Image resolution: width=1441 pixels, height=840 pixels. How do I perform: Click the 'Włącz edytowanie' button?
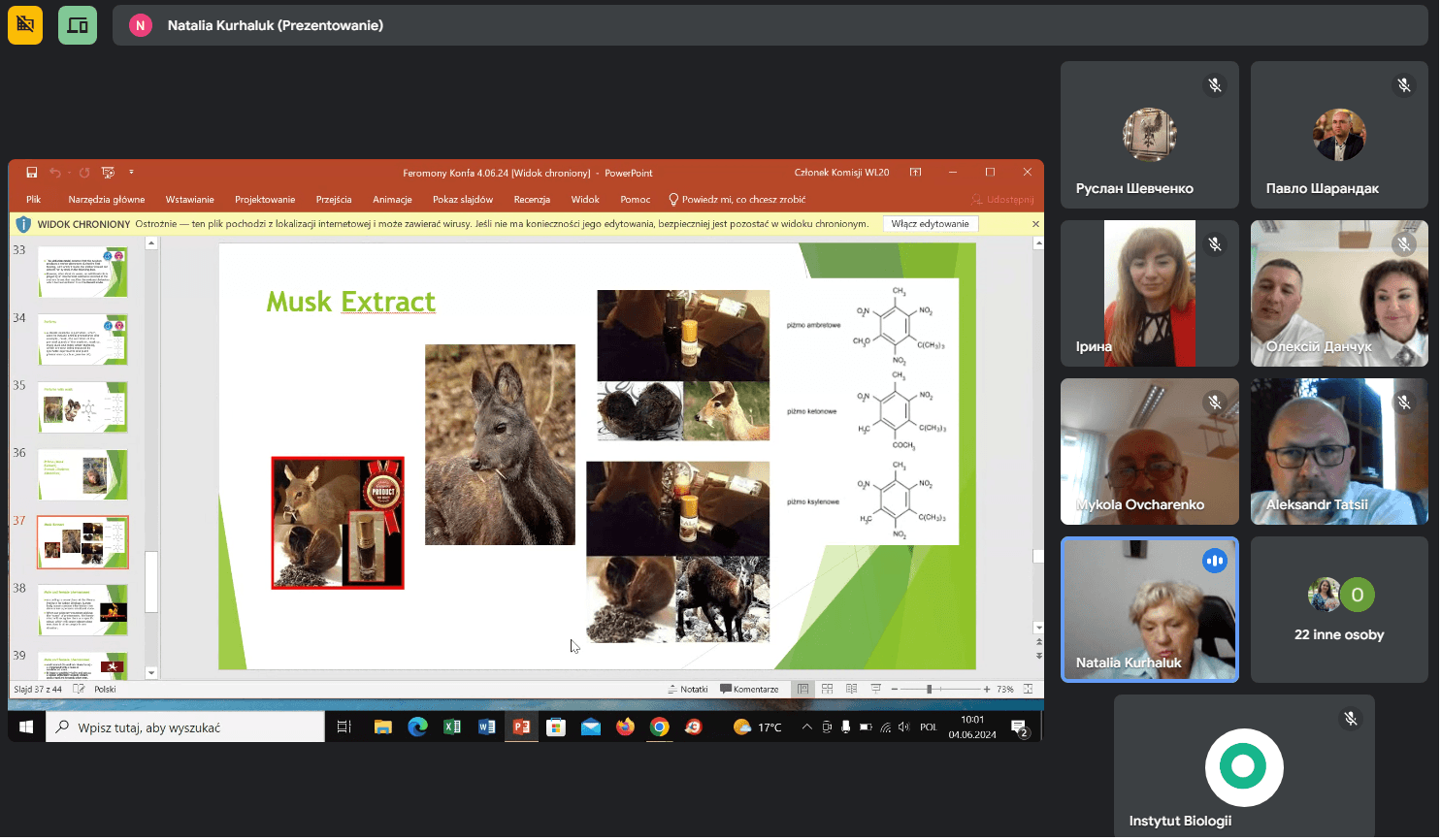930,223
